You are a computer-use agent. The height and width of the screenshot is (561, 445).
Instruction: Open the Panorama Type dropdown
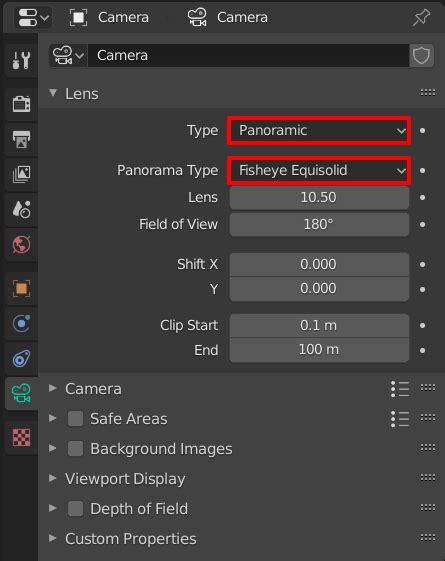pos(319,170)
